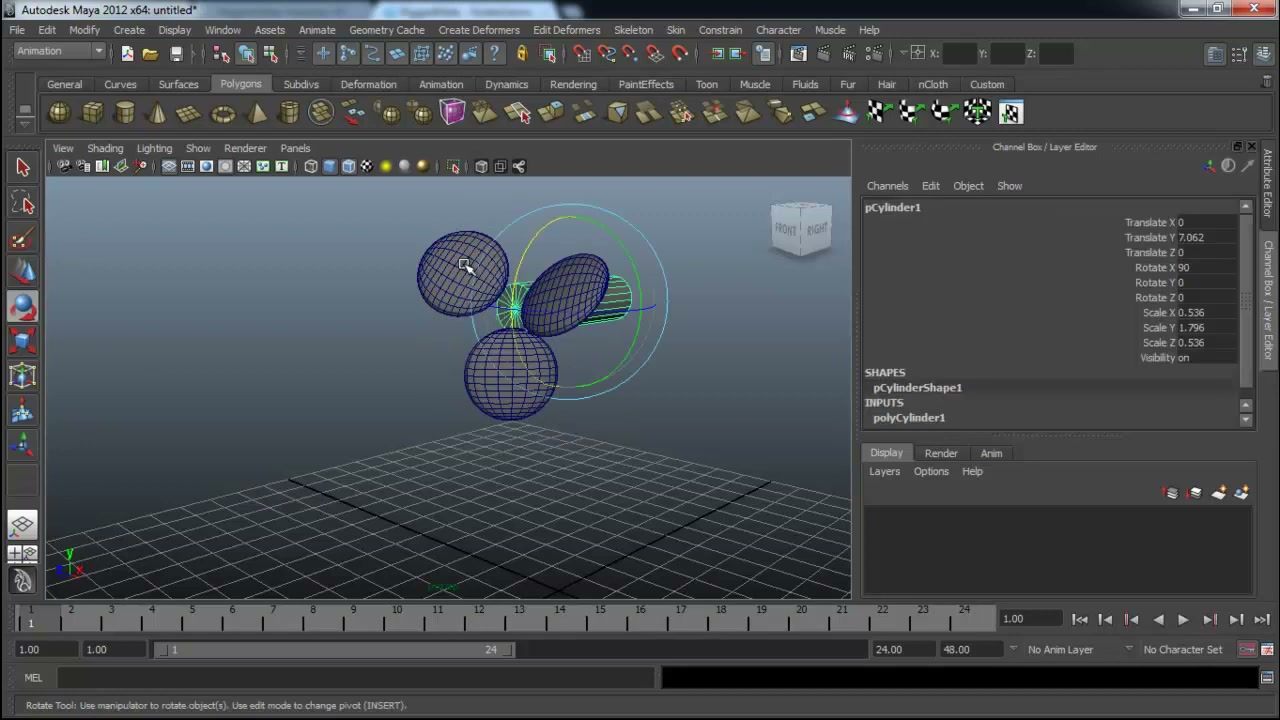Select the arrow Select tool in toolbox
1280x720 pixels.
tap(23, 168)
